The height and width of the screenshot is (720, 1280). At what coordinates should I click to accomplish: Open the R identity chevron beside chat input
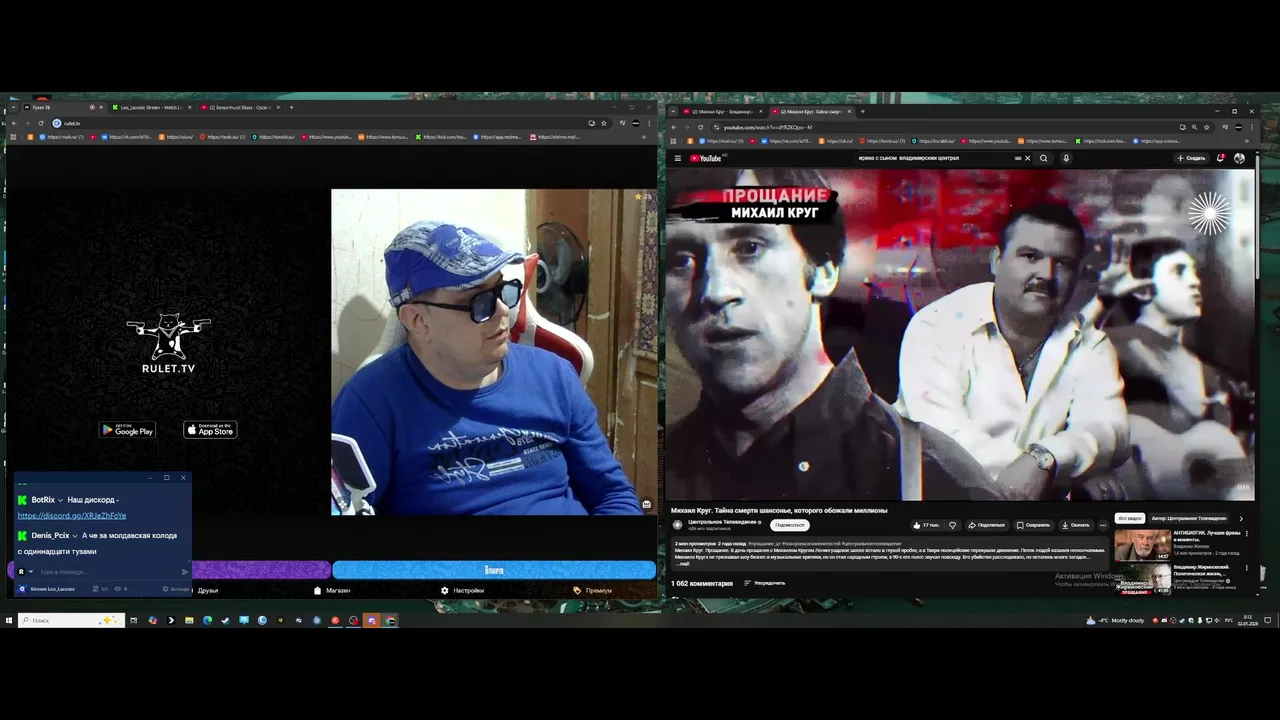tap(31, 572)
